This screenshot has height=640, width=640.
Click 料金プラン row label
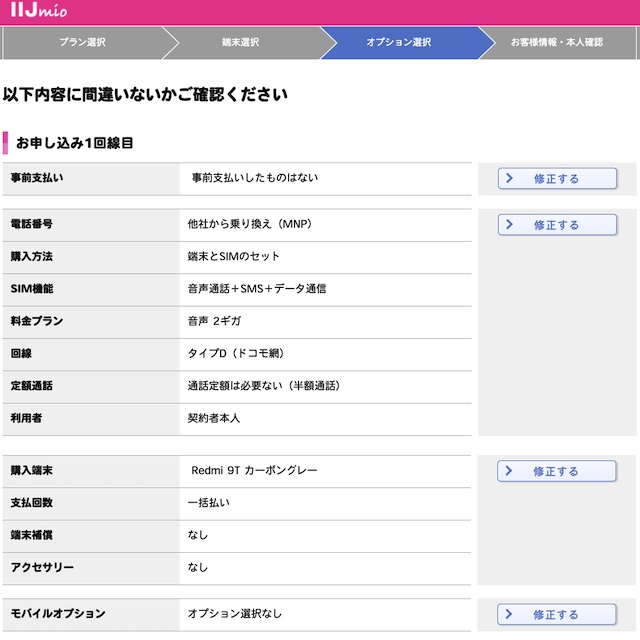pos(37,321)
